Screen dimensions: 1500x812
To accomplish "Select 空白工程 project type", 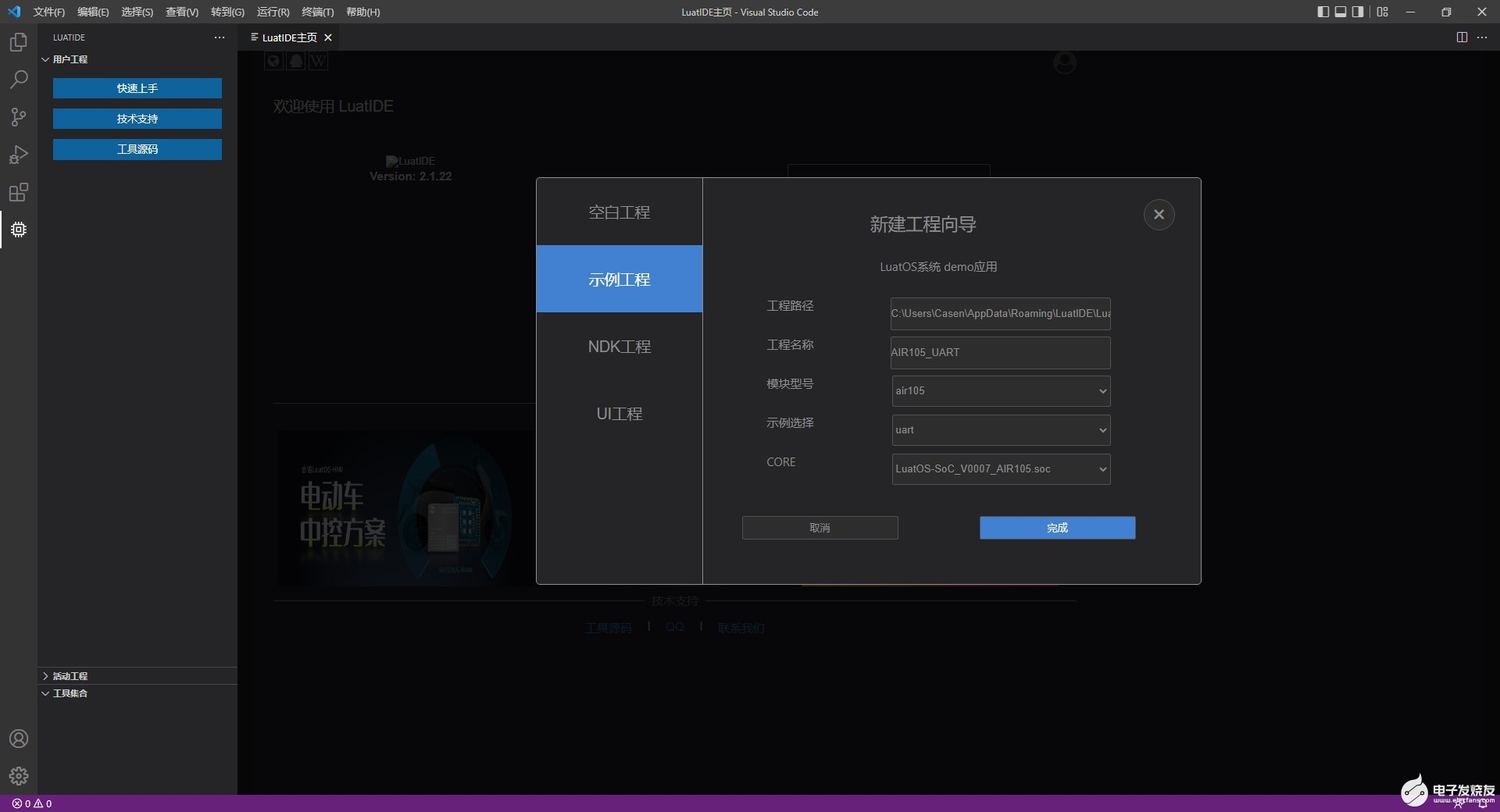I will (x=620, y=212).
